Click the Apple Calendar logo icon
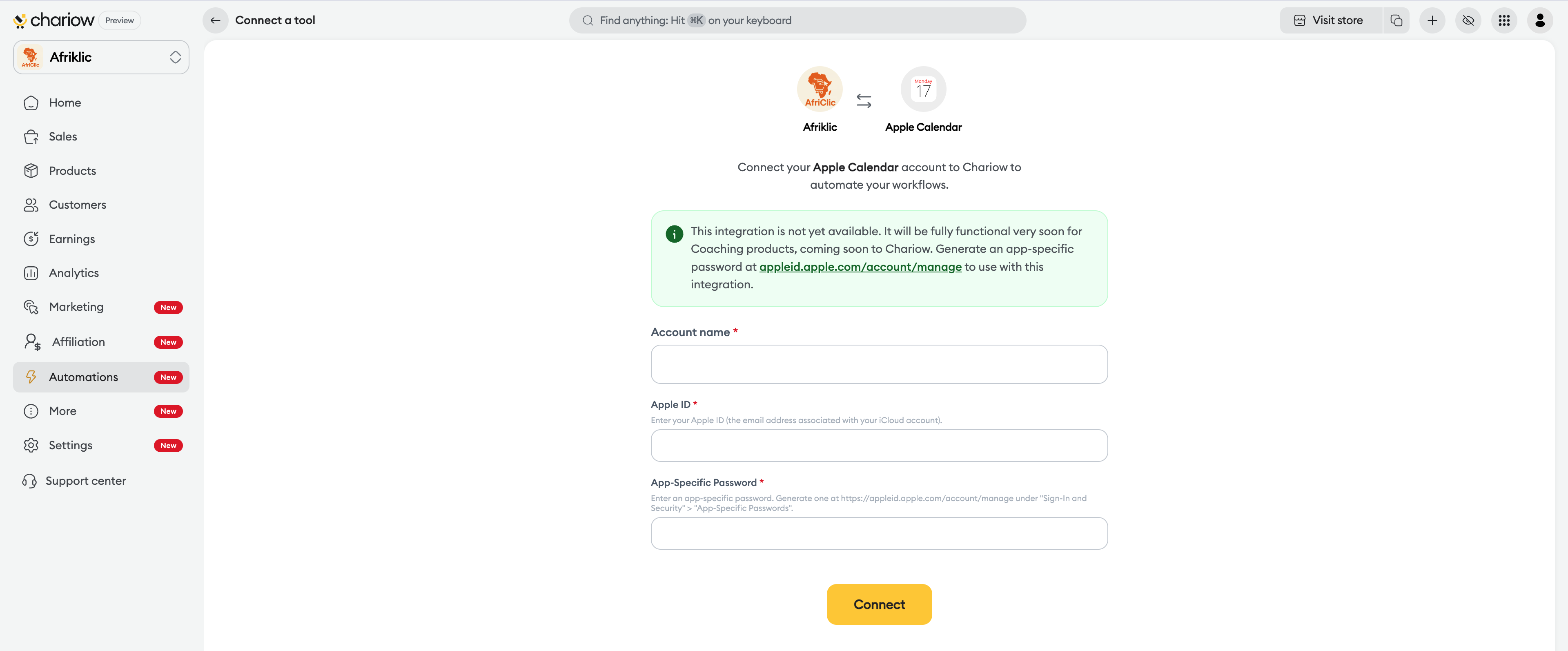The width and height of the screenshot is (1568, 651). click(923, 89)
